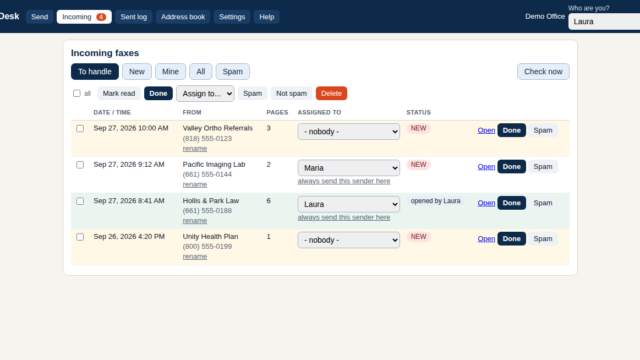Open the Unity Health Plan fax

click(486, 239)
